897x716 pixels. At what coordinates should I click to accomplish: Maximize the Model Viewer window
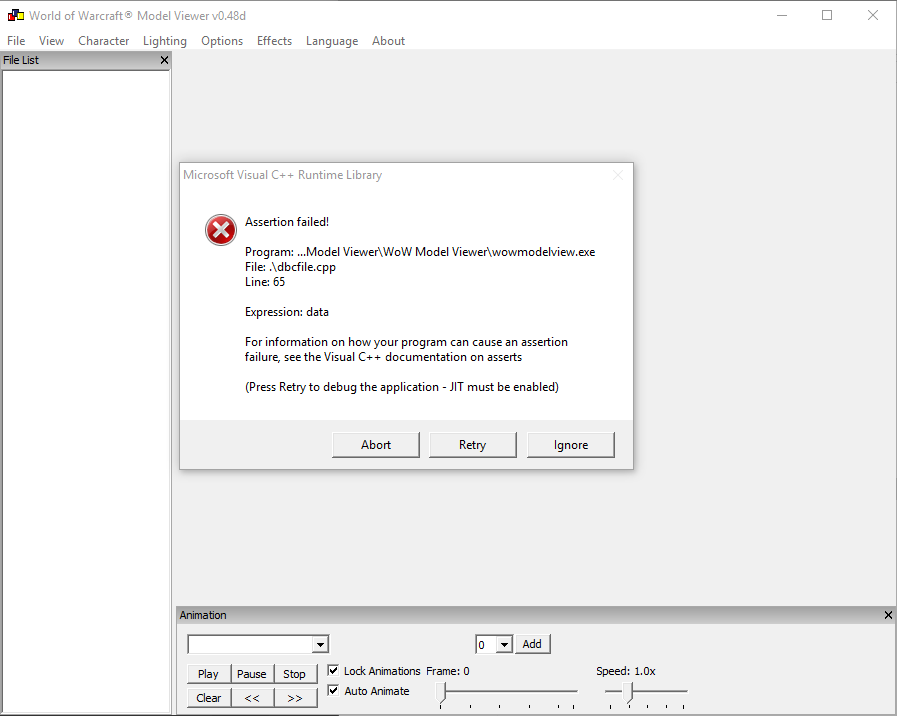tap(827, 15)
